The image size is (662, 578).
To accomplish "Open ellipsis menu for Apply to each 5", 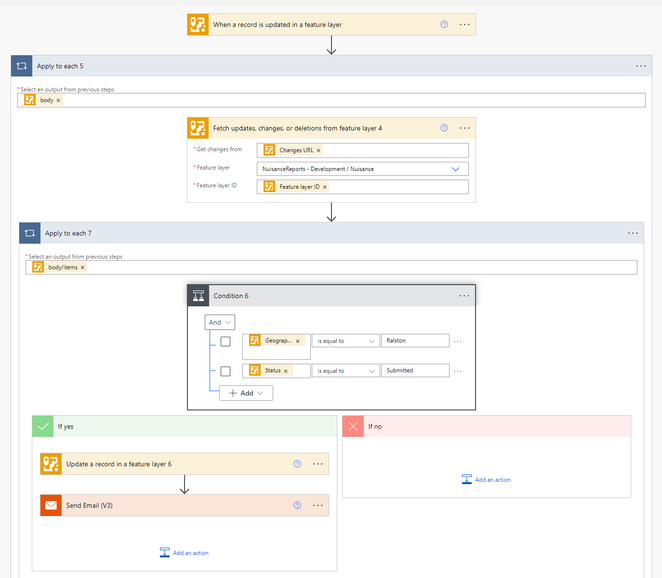I will pos(641,66).
